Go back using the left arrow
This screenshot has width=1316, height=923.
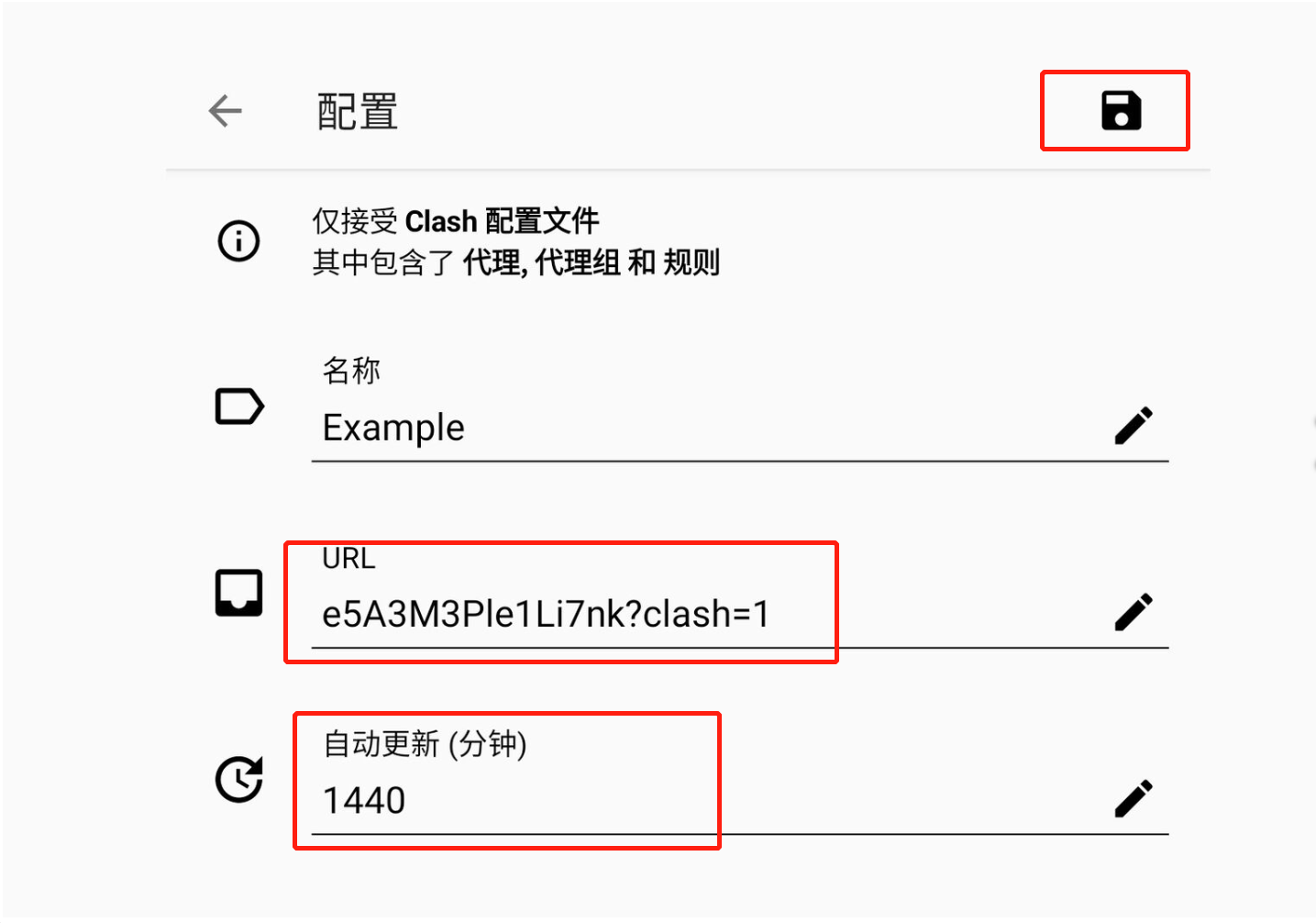pyautogui.click(x=225, y=111)
